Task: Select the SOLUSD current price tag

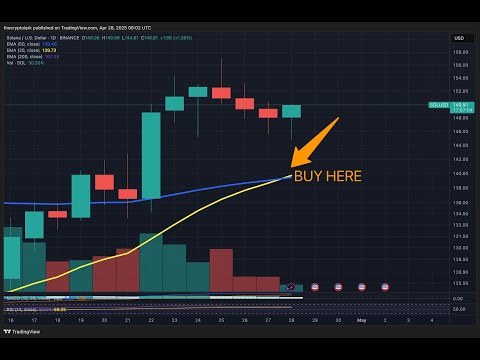Action: 452,107
